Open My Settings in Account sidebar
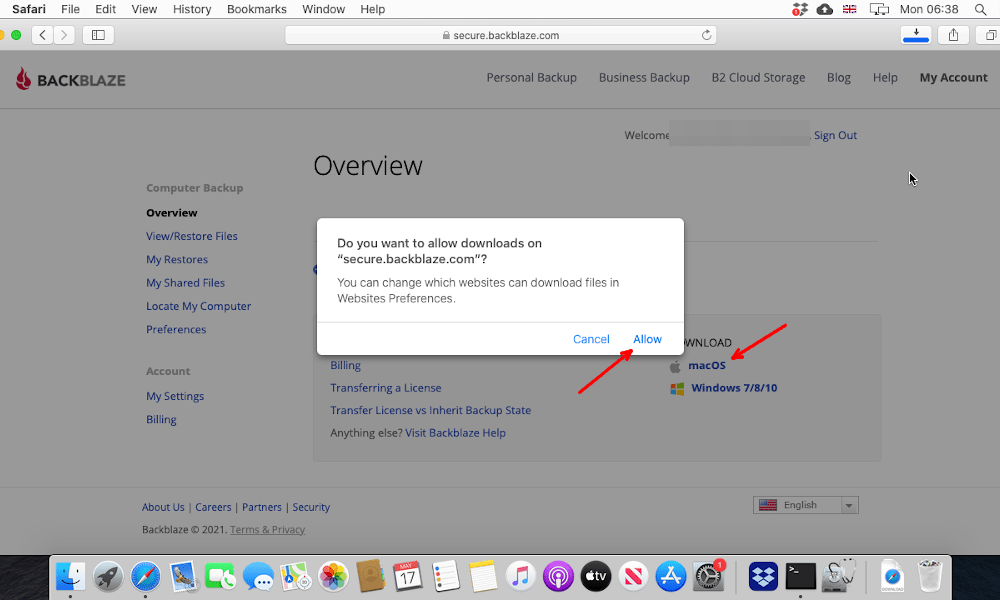The height and width of the screenshot is (600, 1000). 175,396
